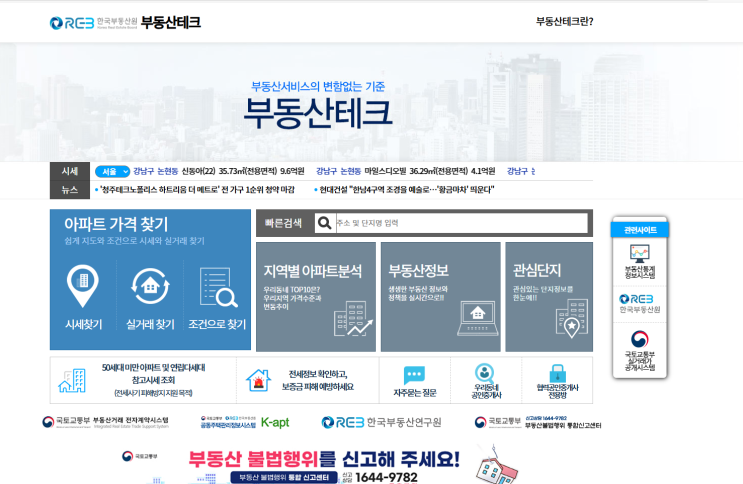Click the building chart icon in 지역별 아파트분석
This screenshot has width=743, height=484.
[x=353, y=319]
